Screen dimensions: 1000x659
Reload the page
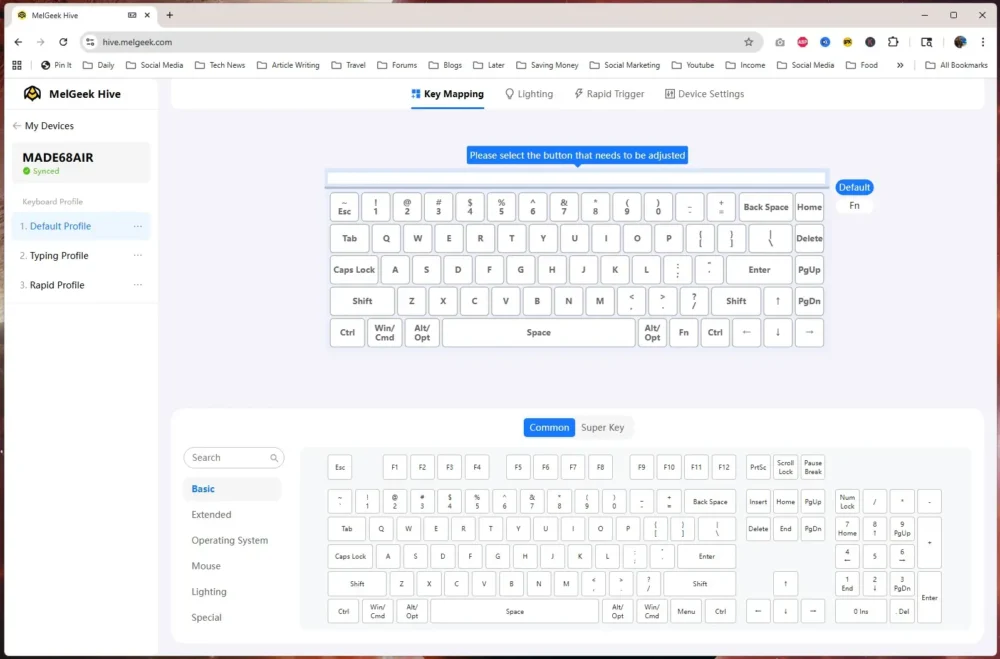63,42
